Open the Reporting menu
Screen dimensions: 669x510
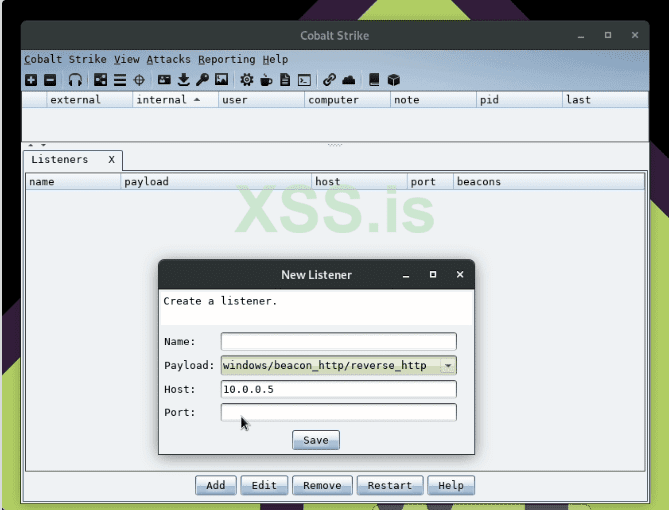[227, 59]
